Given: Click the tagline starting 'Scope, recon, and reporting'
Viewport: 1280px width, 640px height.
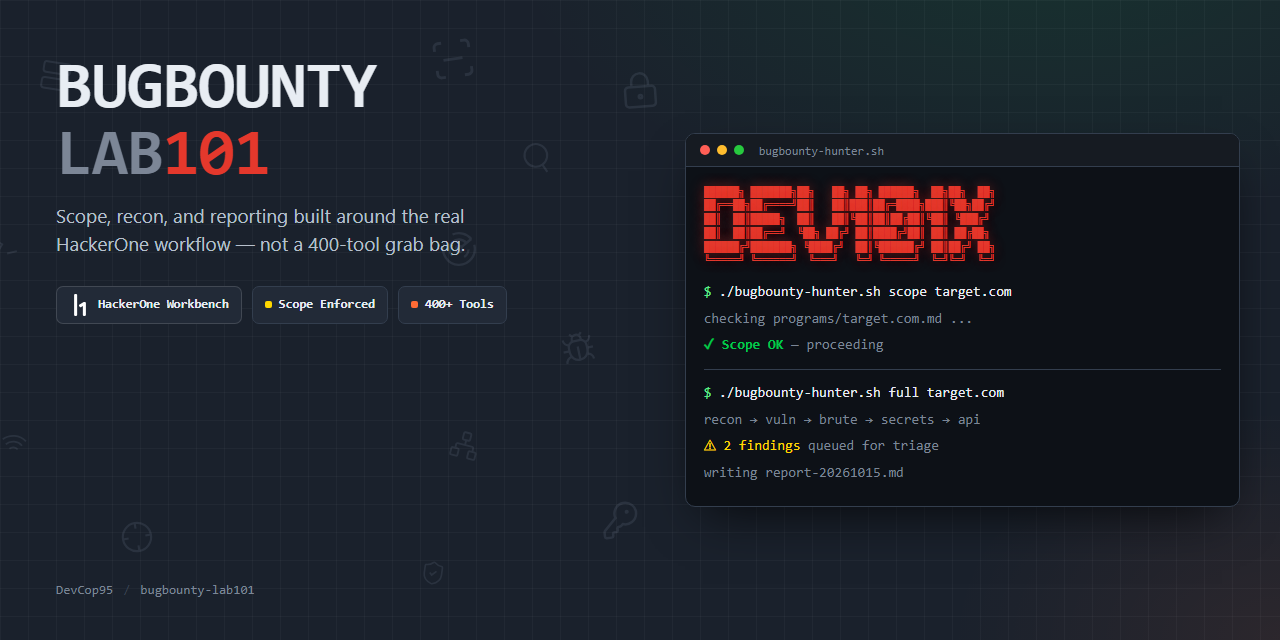Looking at the screenshot, I should [x=260, y=231].
